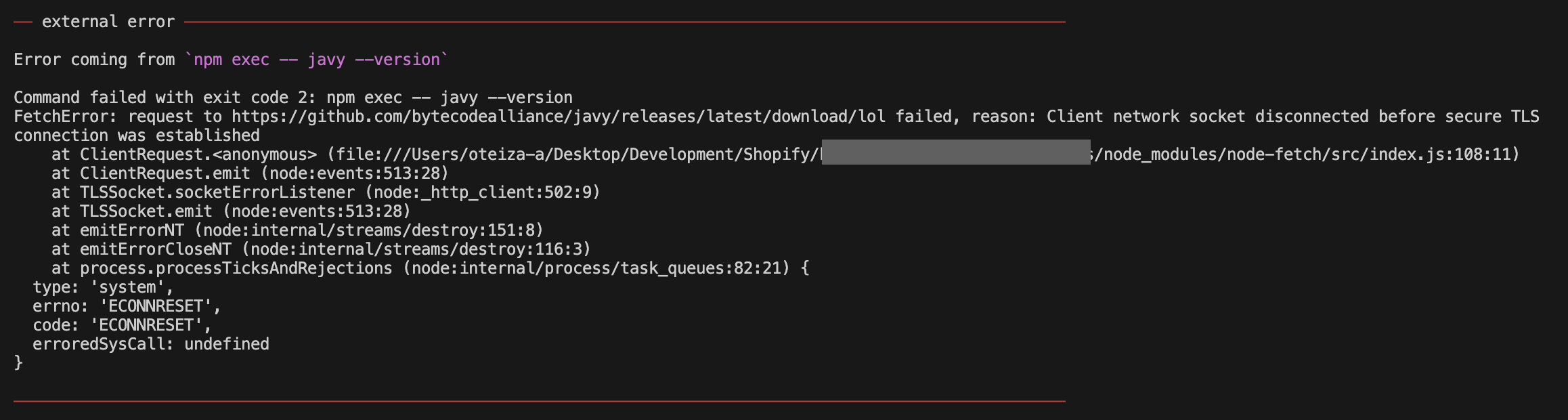Click the "emitErrorNT" function name
Screen dimensions: 1568x420
coord(131,230)
